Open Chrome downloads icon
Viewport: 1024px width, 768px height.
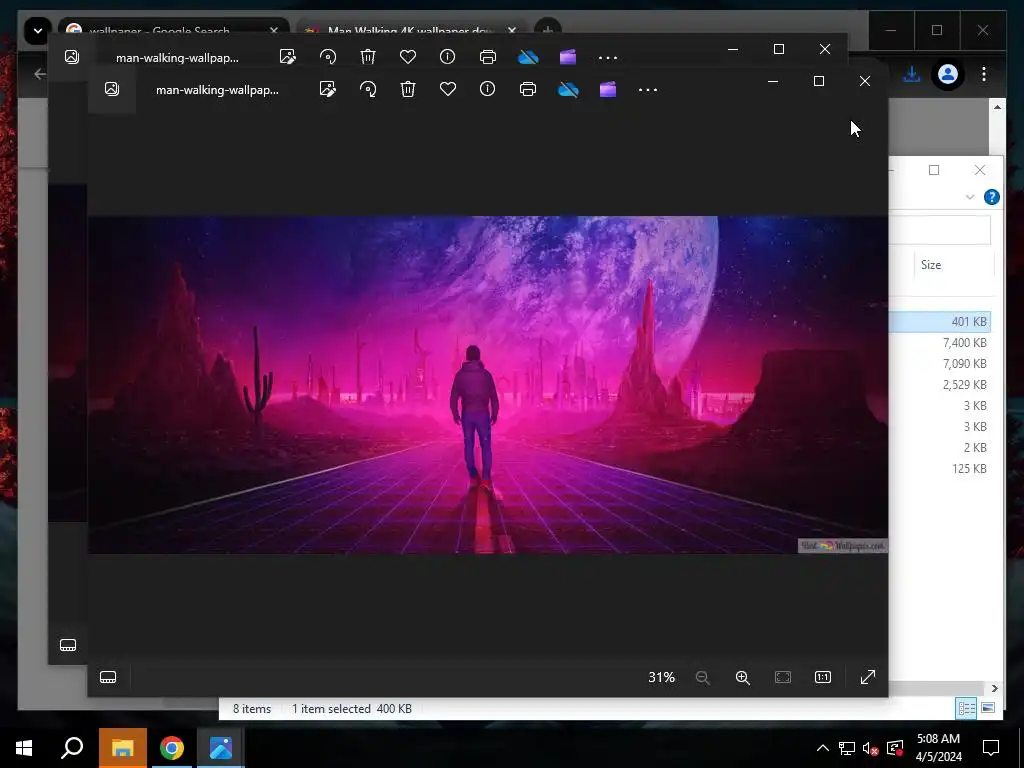912,74
